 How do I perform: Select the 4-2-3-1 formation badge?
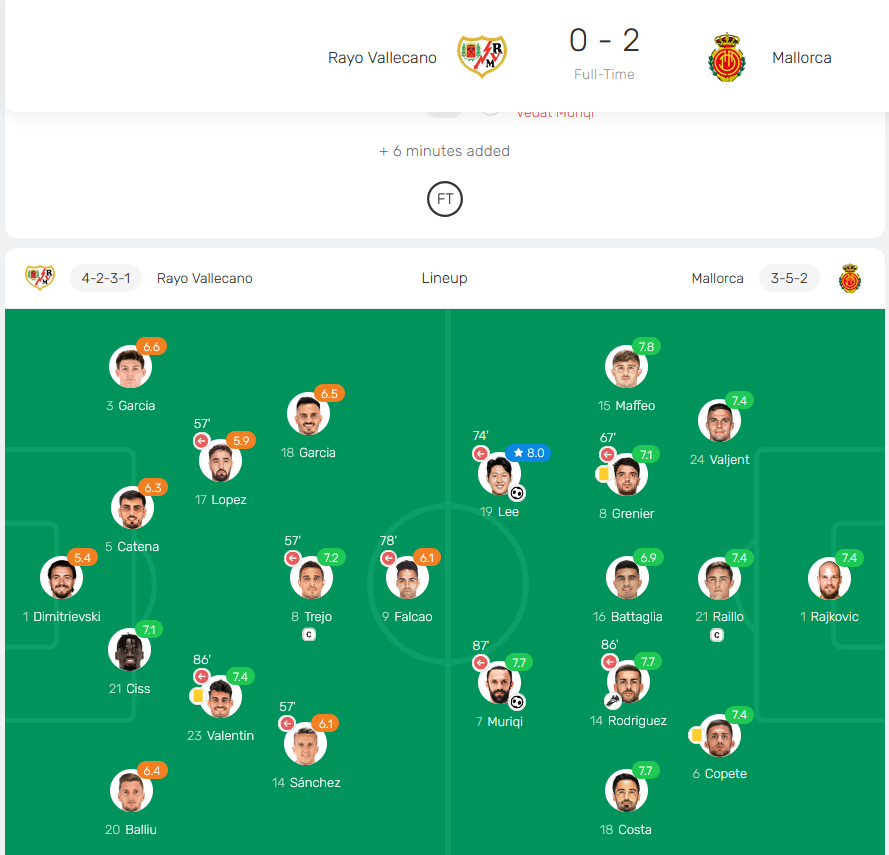point(105,278)
